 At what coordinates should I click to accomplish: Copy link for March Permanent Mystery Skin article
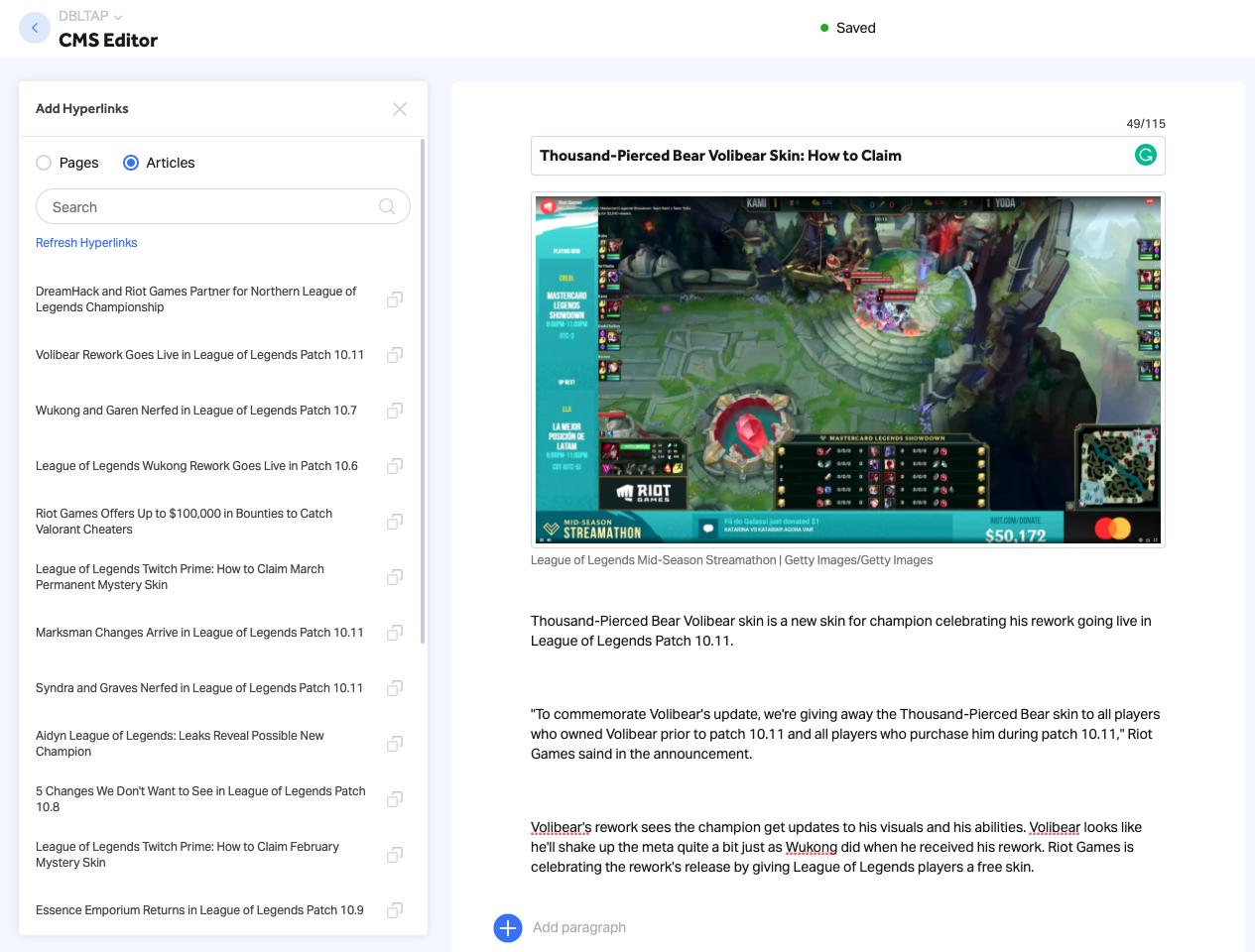pyautogui.click(x=395, y=577)
